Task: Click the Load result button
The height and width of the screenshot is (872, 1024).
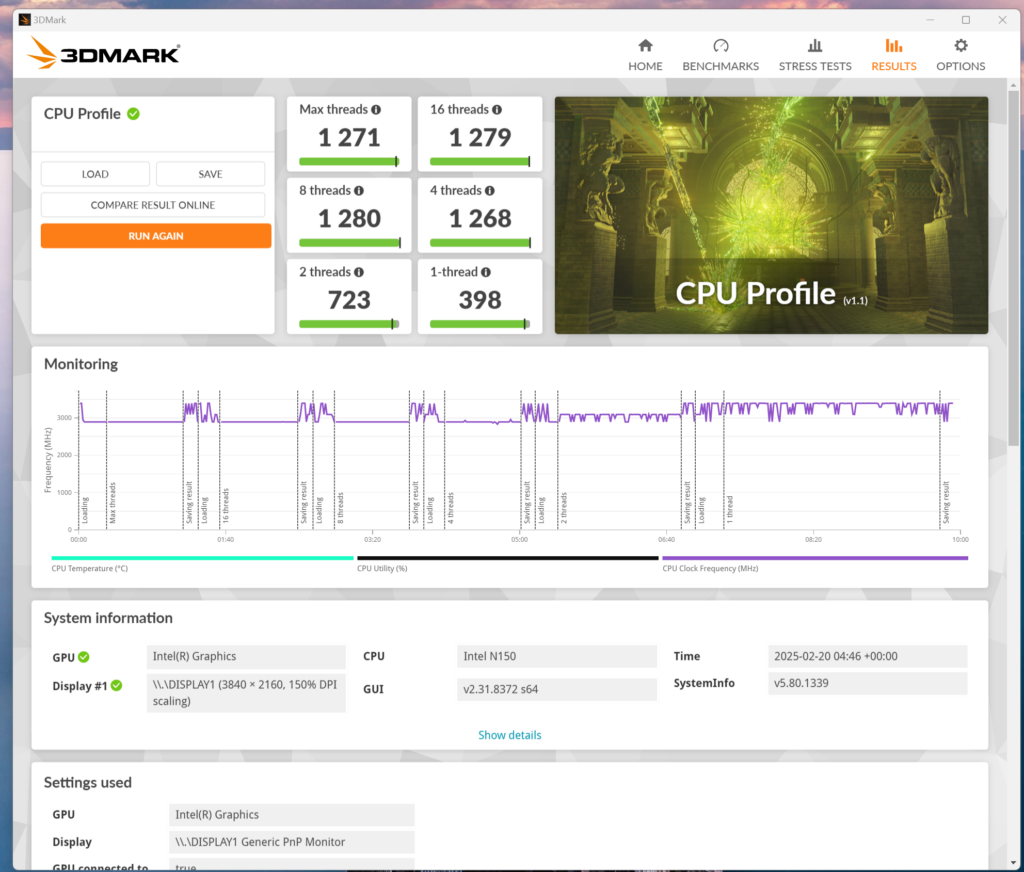Action: click(95, 174)
